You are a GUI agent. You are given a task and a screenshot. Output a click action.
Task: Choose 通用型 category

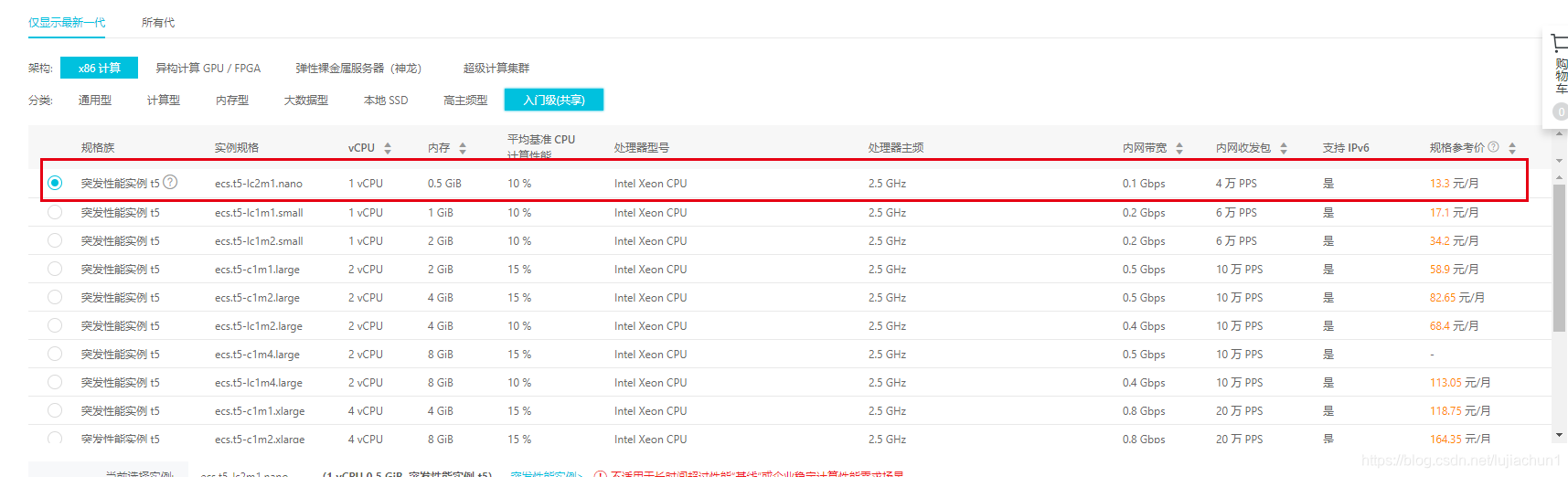pyautogui.click(x=95, y=100)
